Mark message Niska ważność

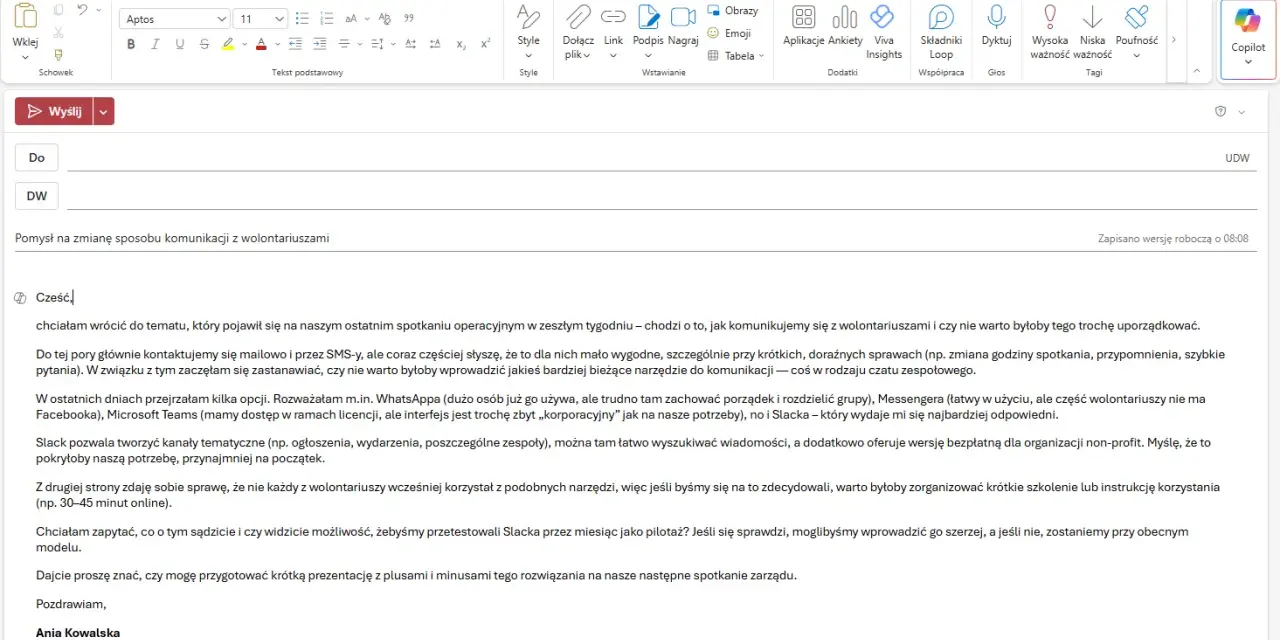coord(1092,31)
